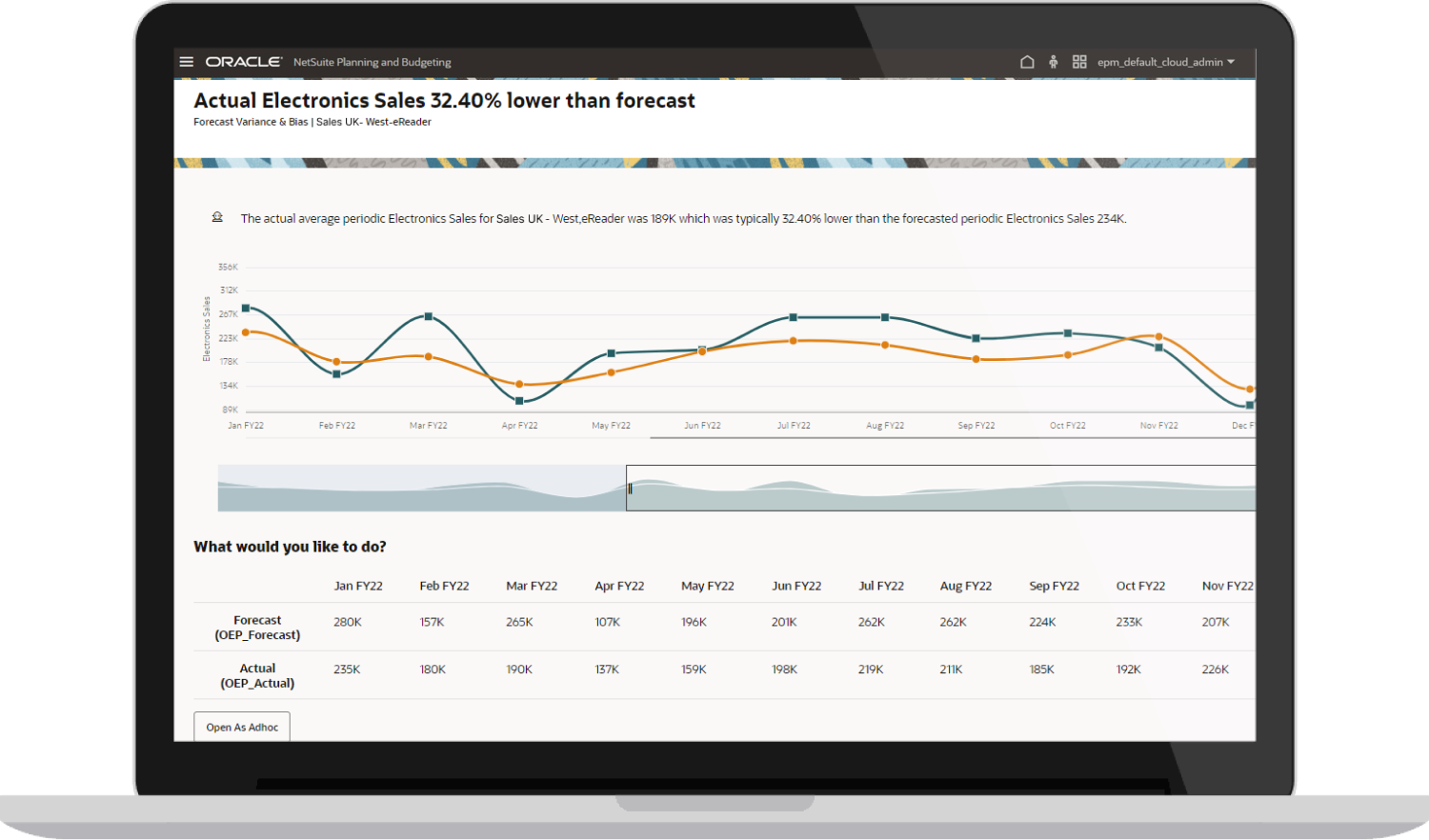The height and width of the screenshot is (840, 1429).
Task: Select the teal forecast point for Mar FY22
Action: tap(429, 316)
